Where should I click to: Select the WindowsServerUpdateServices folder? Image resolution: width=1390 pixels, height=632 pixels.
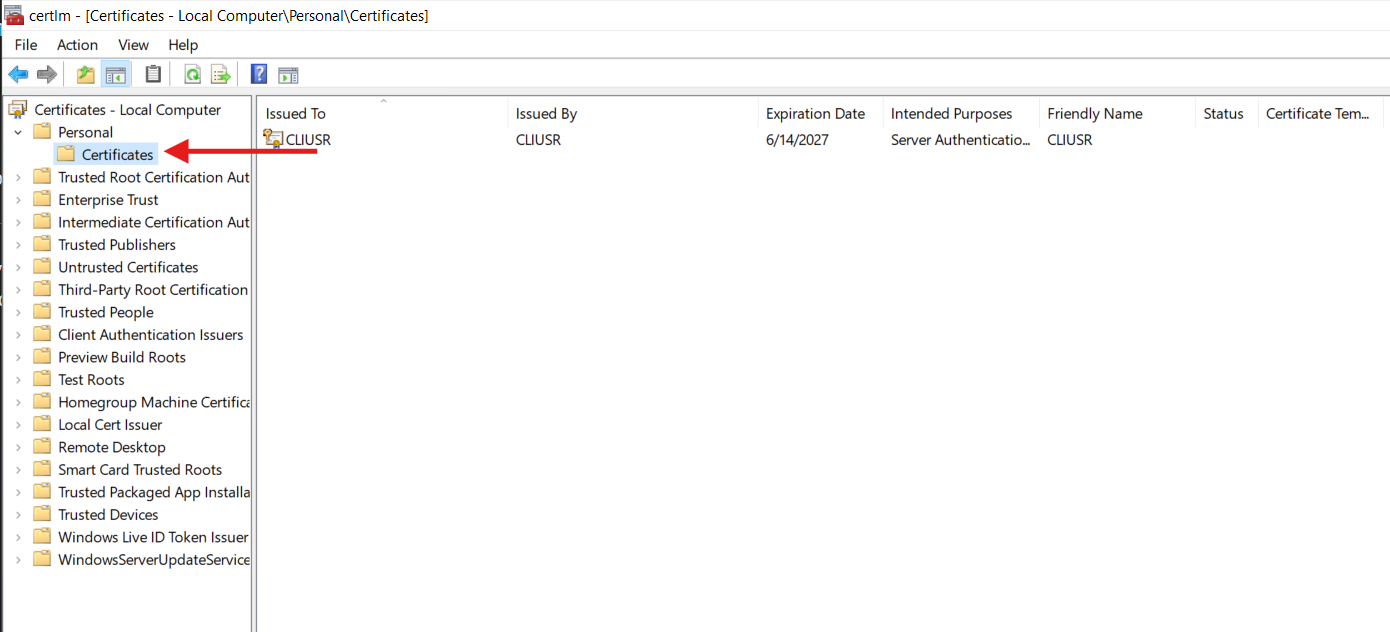coord(153,560)
